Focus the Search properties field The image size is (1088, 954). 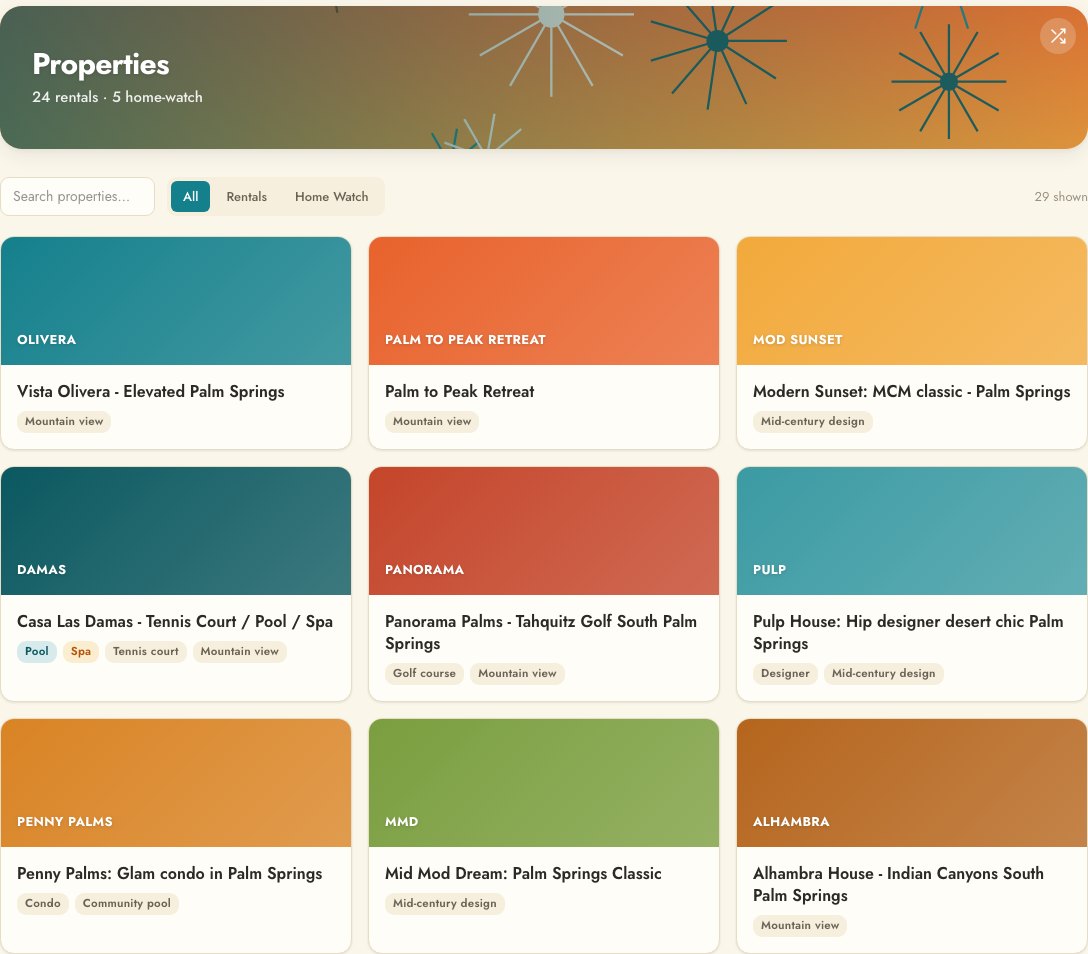(x=78, y=196)
